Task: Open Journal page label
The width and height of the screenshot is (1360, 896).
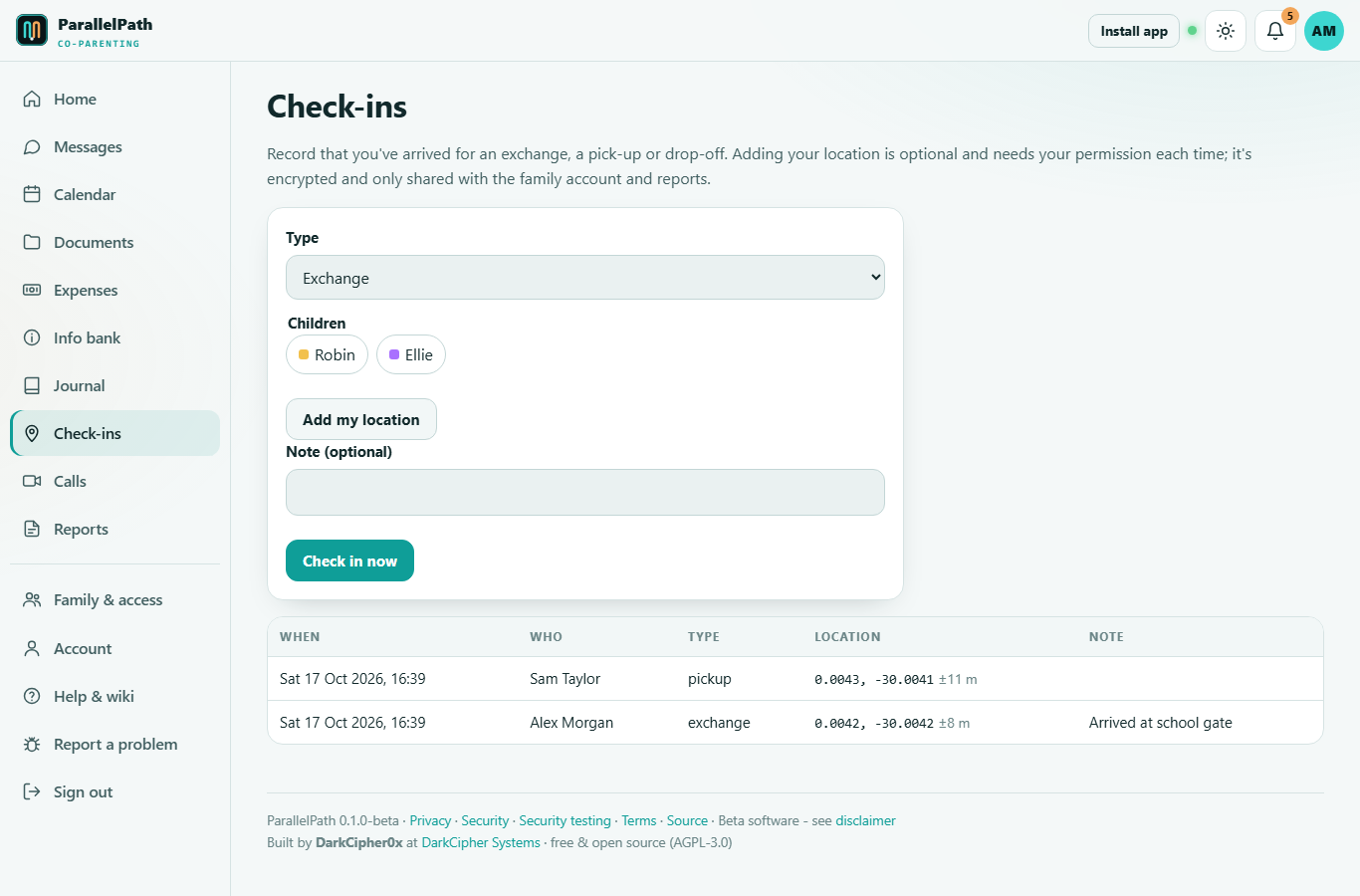Action: click(x=79, y=385)
